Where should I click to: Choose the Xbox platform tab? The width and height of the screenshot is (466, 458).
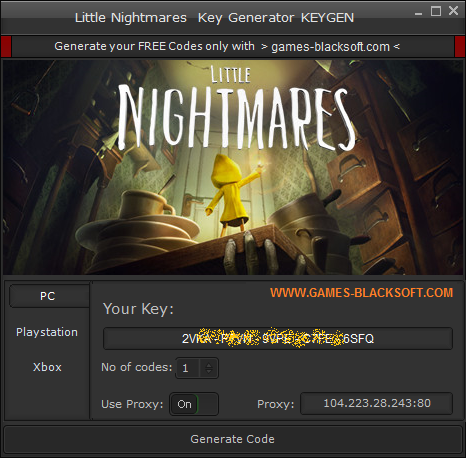coord(47,367)
